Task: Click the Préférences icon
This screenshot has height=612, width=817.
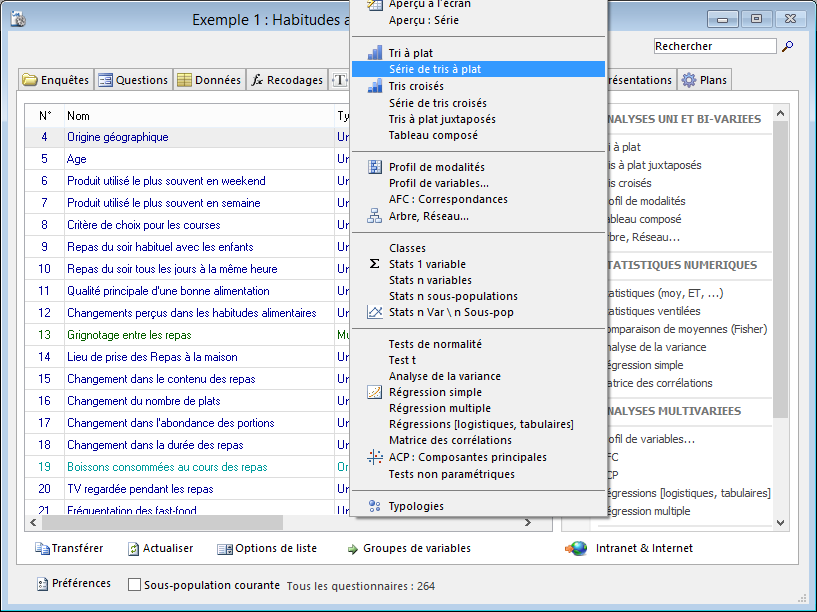Action: click(42, 584)
